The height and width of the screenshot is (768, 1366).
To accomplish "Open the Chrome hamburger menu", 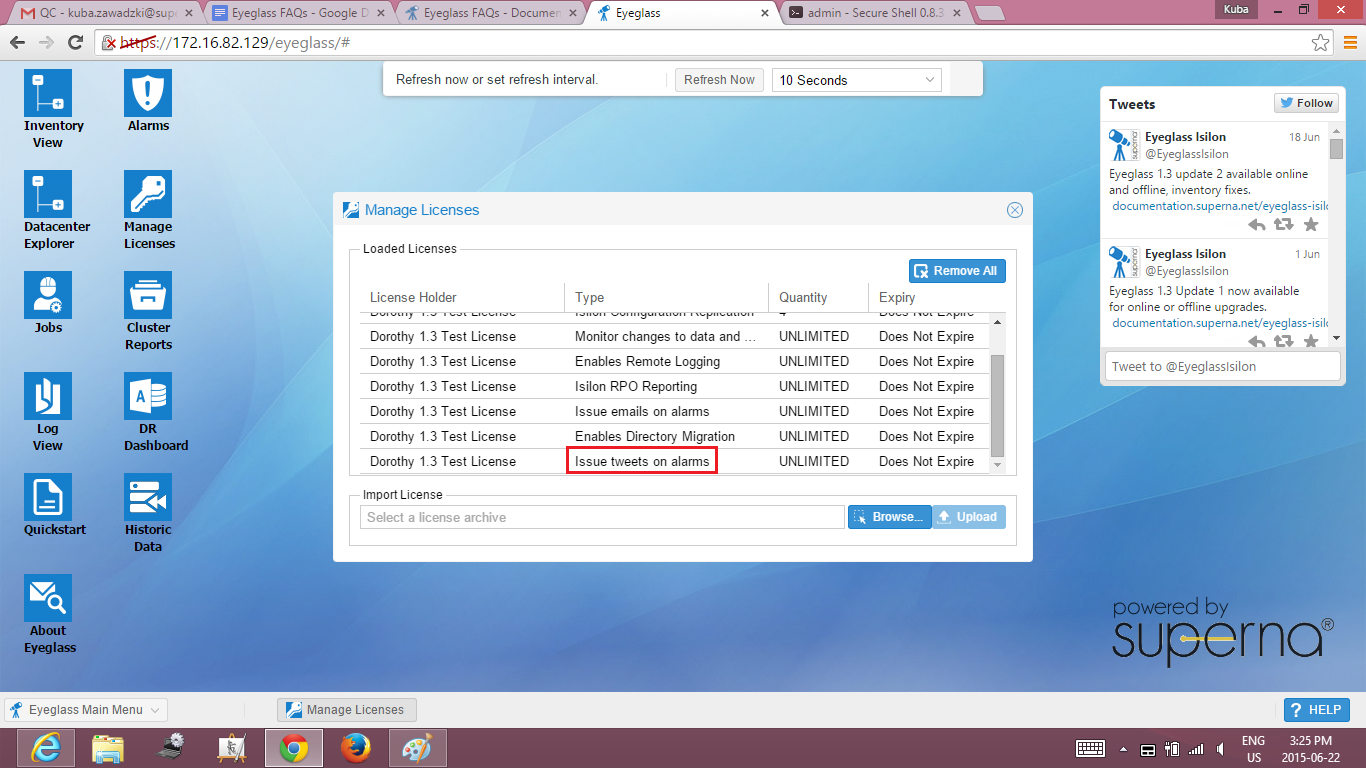I will pyautogui.click(x=1350, y=43).
